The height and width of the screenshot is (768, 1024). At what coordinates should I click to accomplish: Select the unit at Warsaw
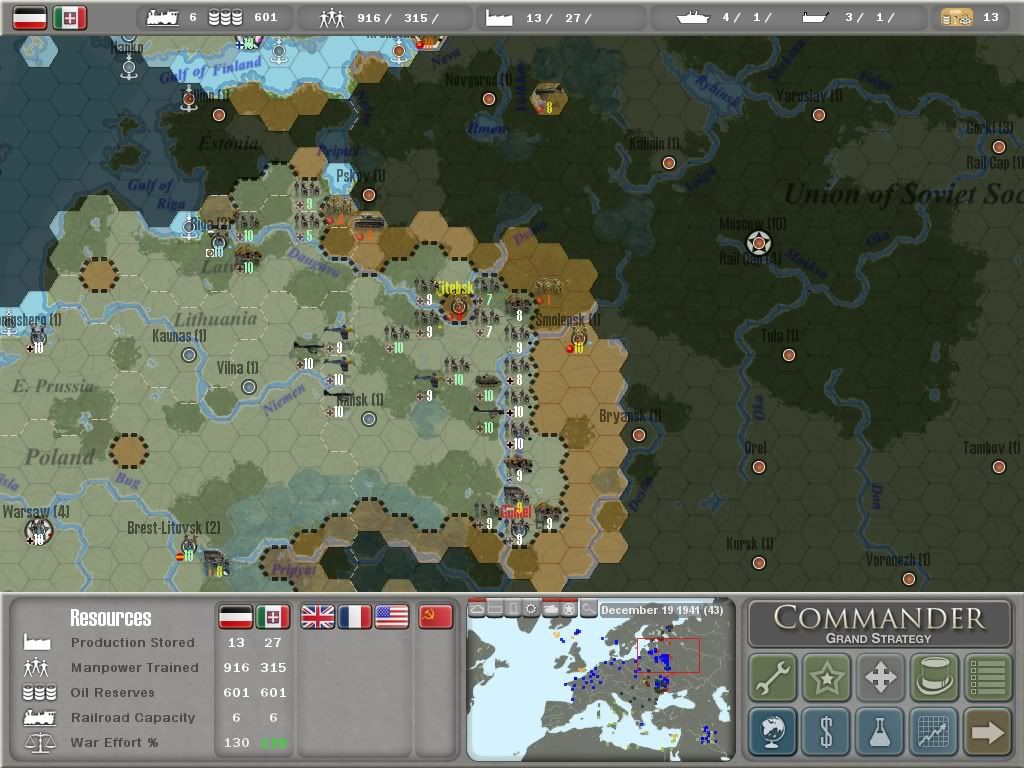click(38, 532)
